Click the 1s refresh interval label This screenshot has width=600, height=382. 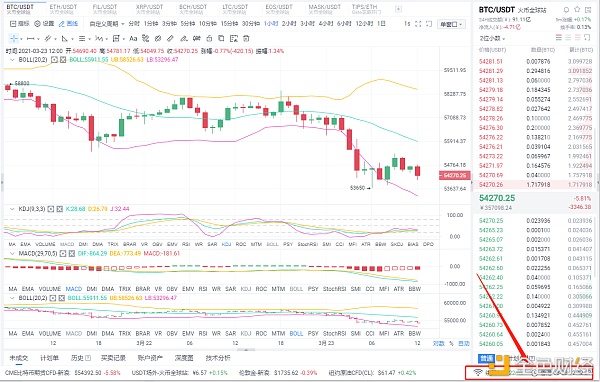point(407,24)
